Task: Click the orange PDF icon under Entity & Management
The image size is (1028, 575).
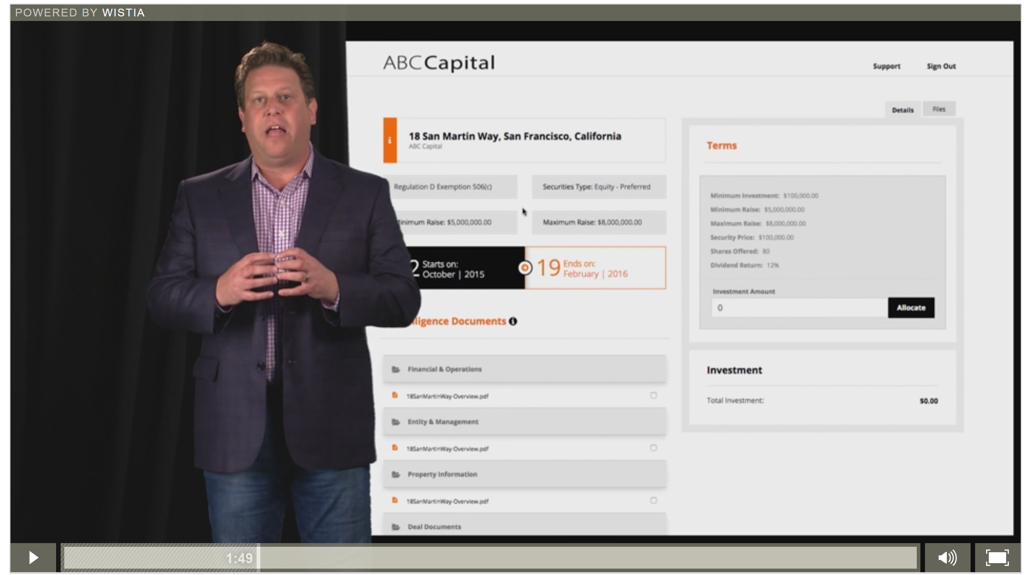Action: point(395,448)
